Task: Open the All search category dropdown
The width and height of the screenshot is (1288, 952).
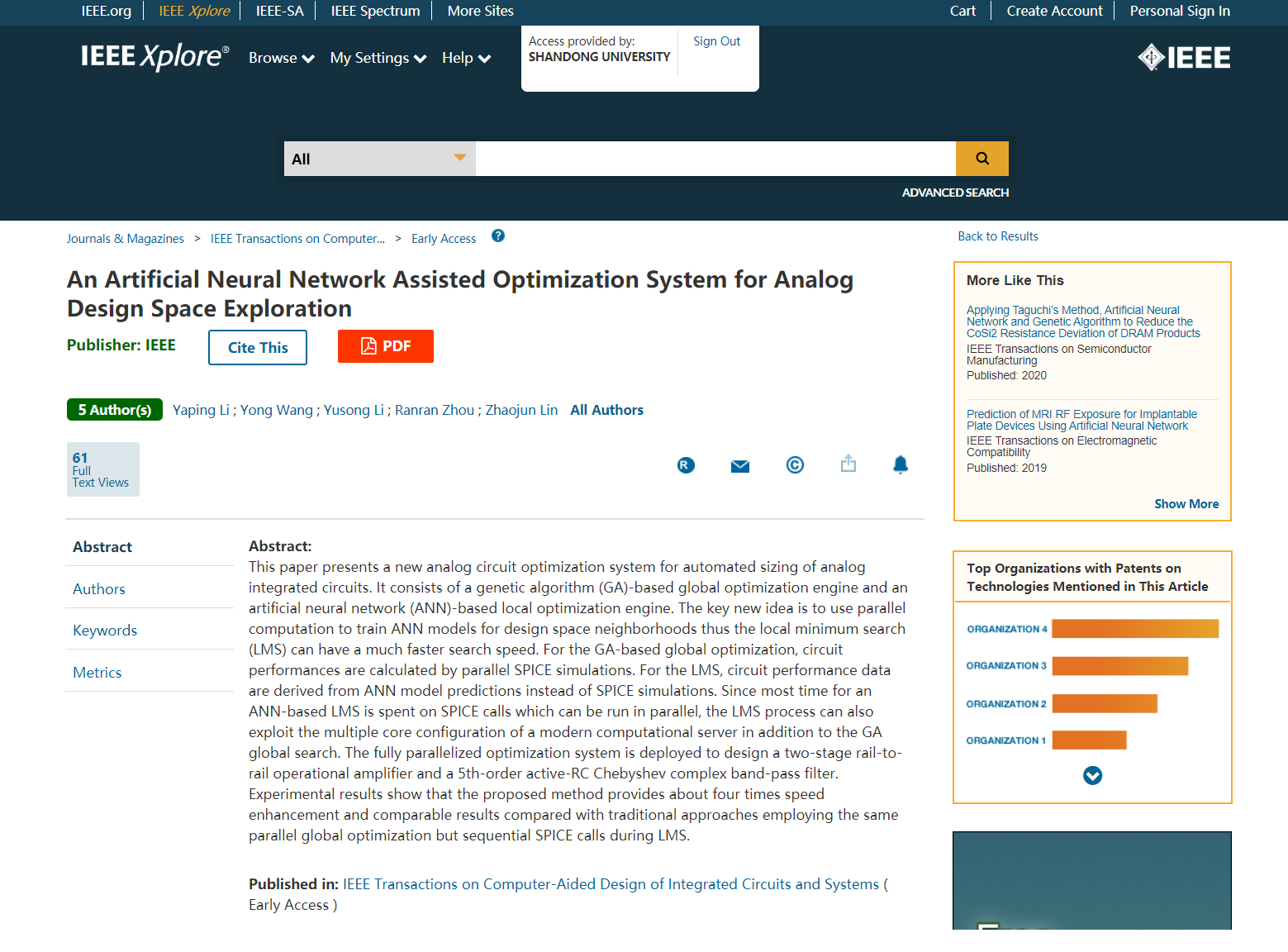Action: coord(379,159)
